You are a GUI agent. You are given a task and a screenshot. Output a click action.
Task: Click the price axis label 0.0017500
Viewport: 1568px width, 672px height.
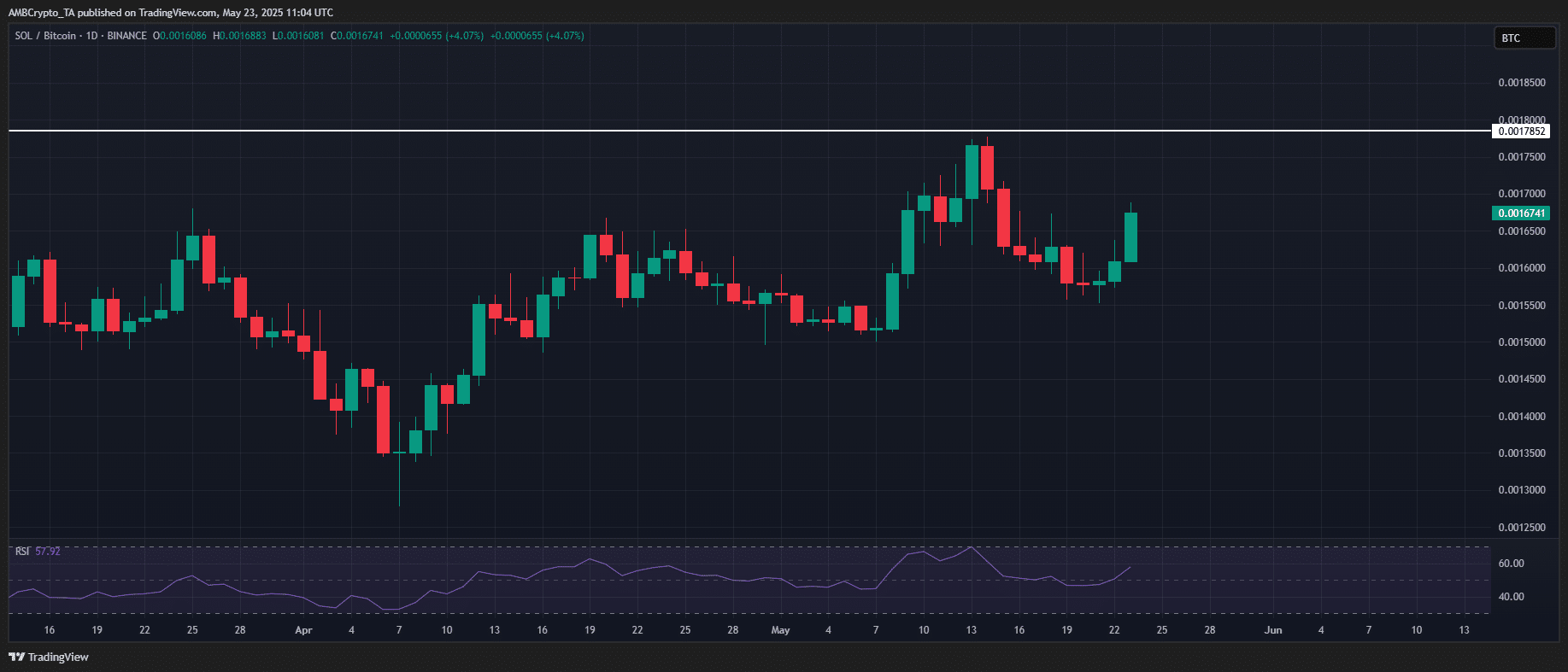1522,157
